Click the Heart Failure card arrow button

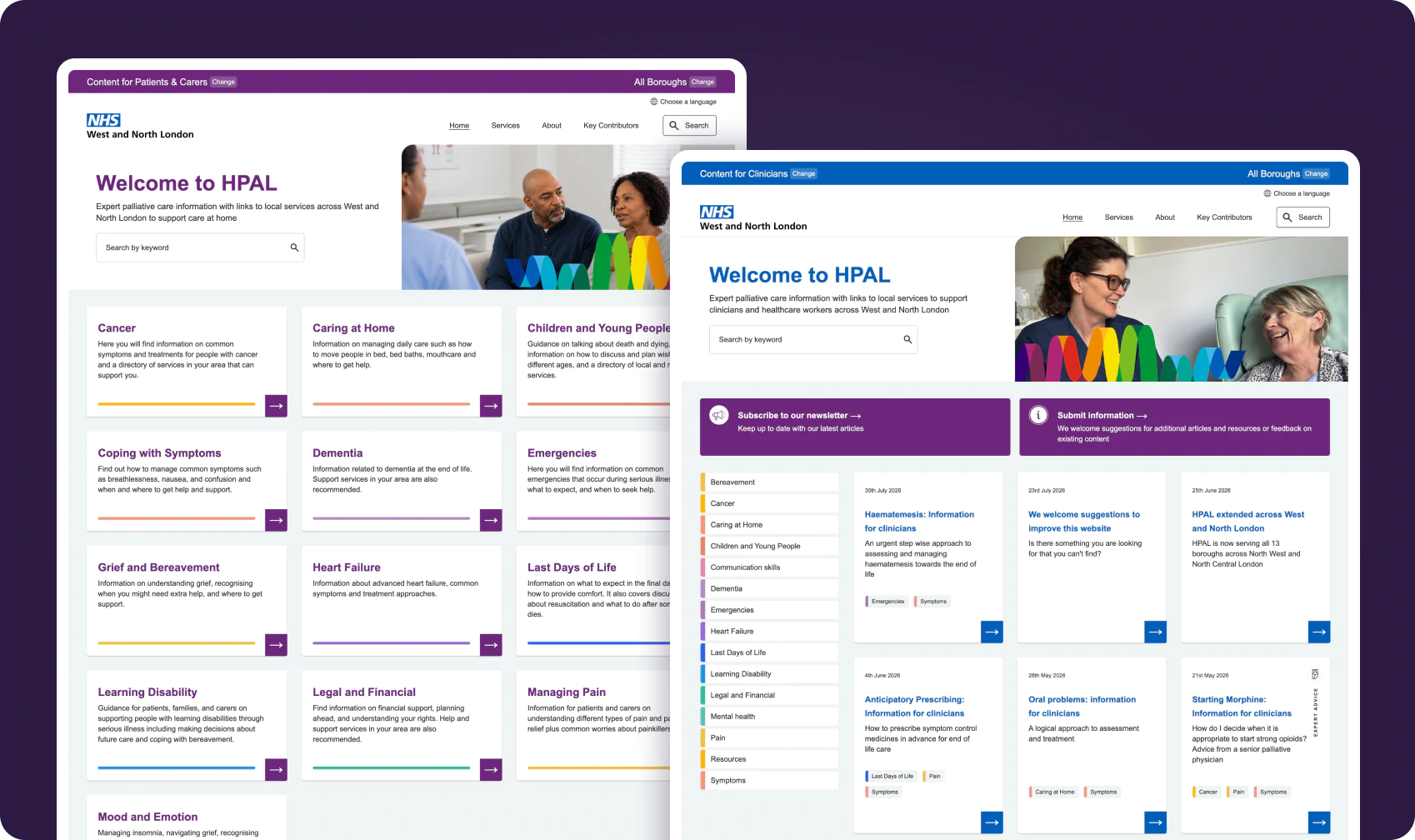point(491,645)
